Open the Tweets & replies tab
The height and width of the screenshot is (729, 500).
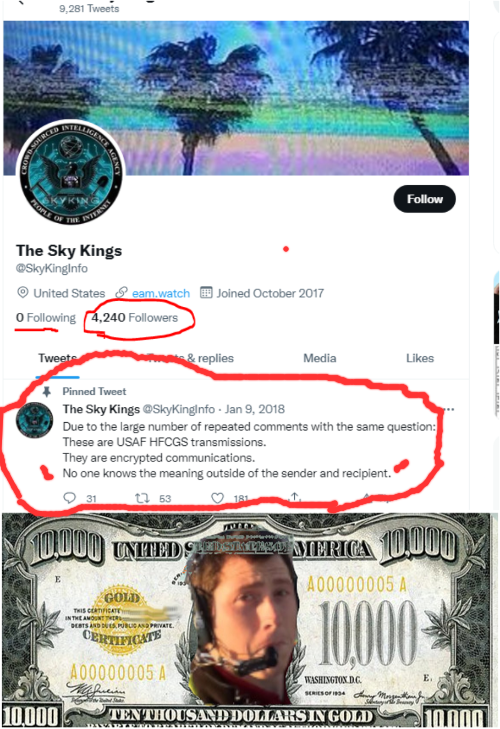pyautogui.click(x=190, y=358)
